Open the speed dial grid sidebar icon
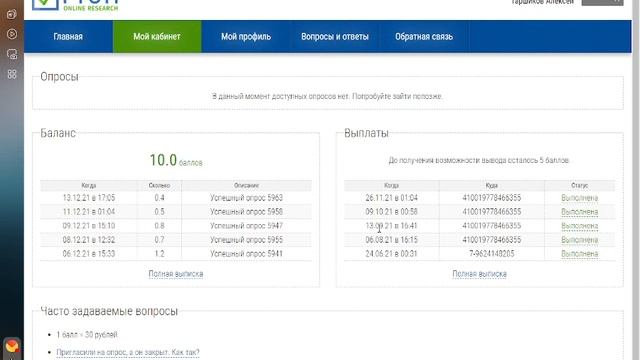Viewport: 640px width, 360px height. coord(12,74)
